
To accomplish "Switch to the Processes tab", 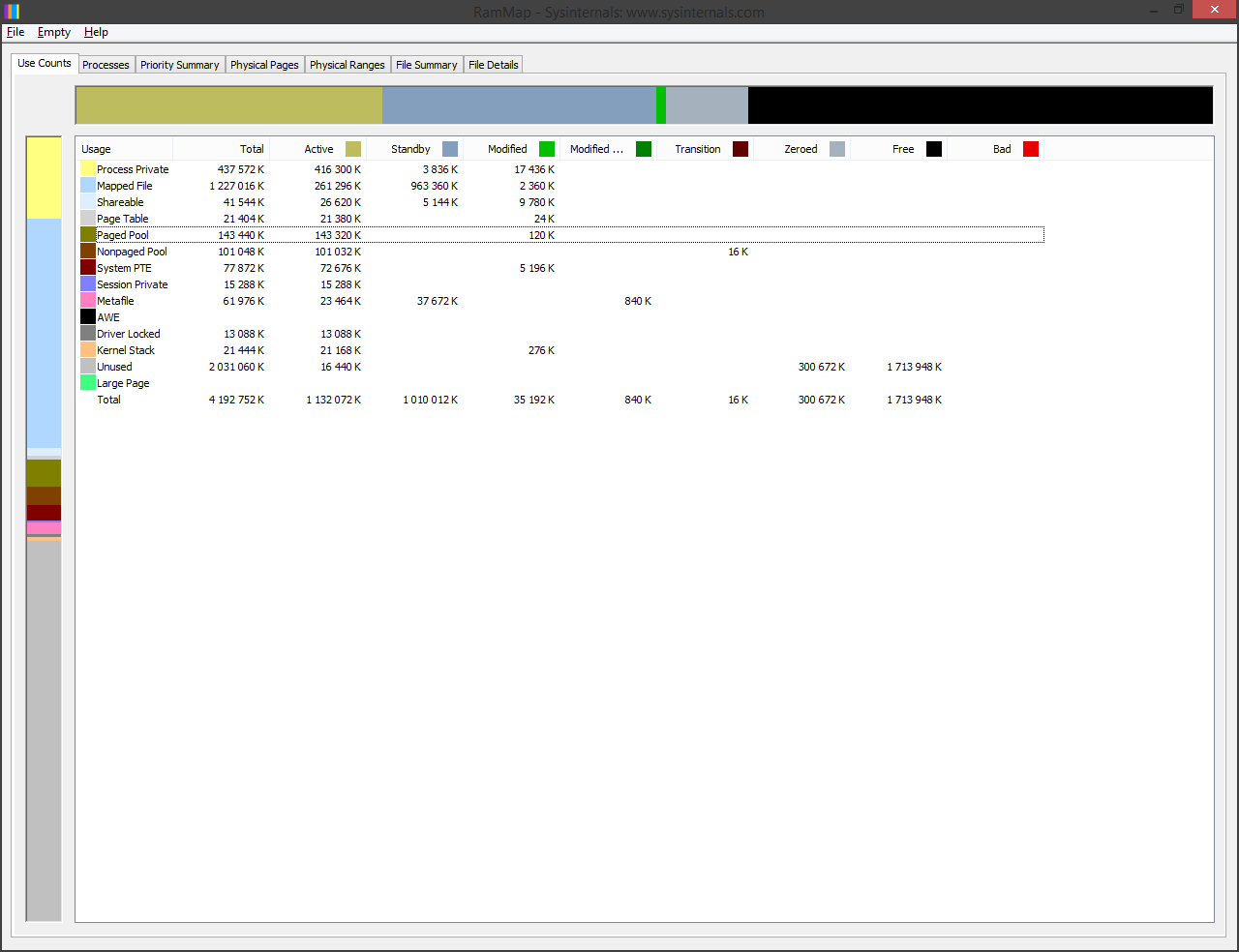I will pyautogui.click(x=106, y=65).
